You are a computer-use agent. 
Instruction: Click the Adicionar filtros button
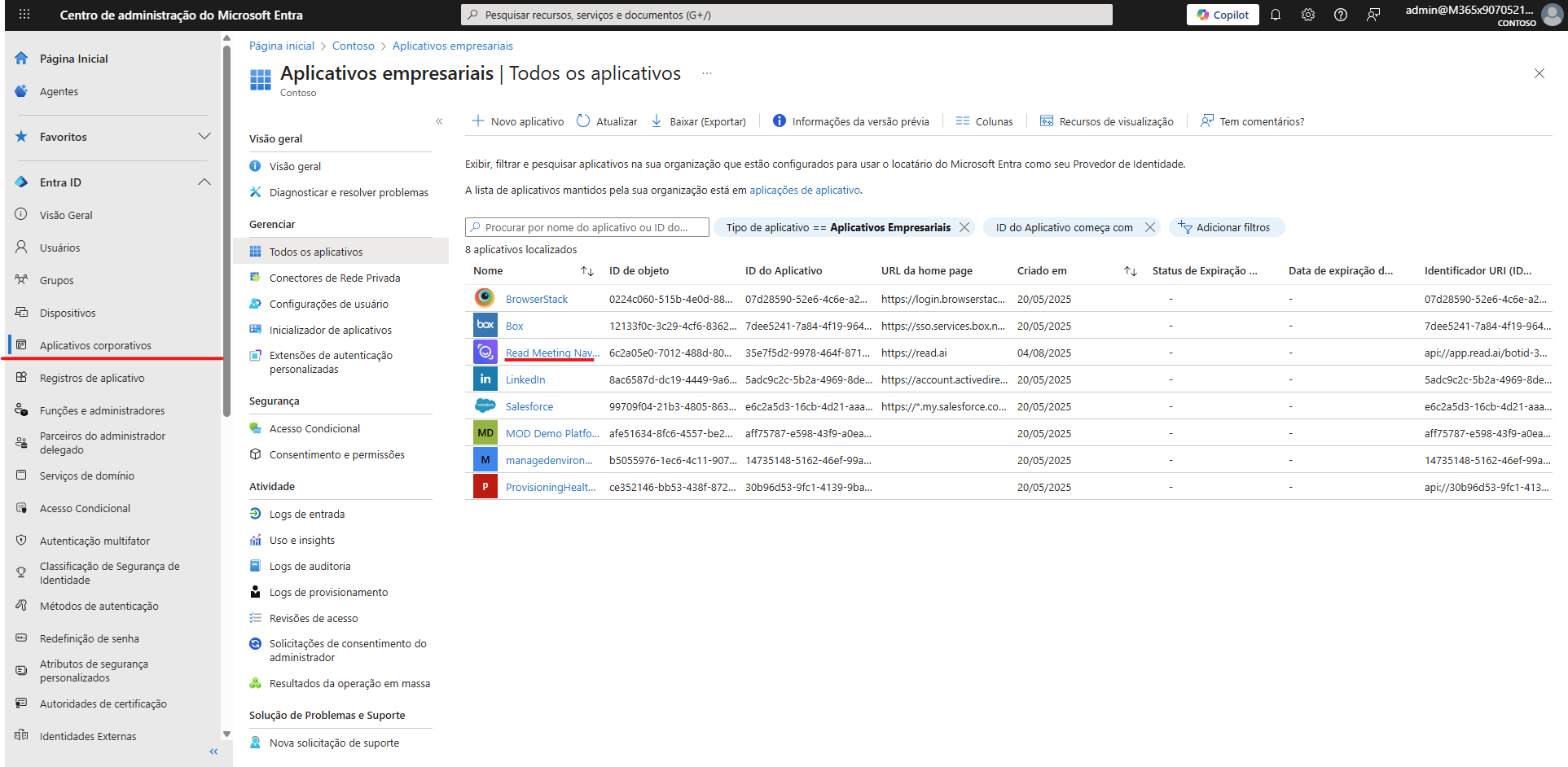pyautogui.click(x=1227, y=227)
